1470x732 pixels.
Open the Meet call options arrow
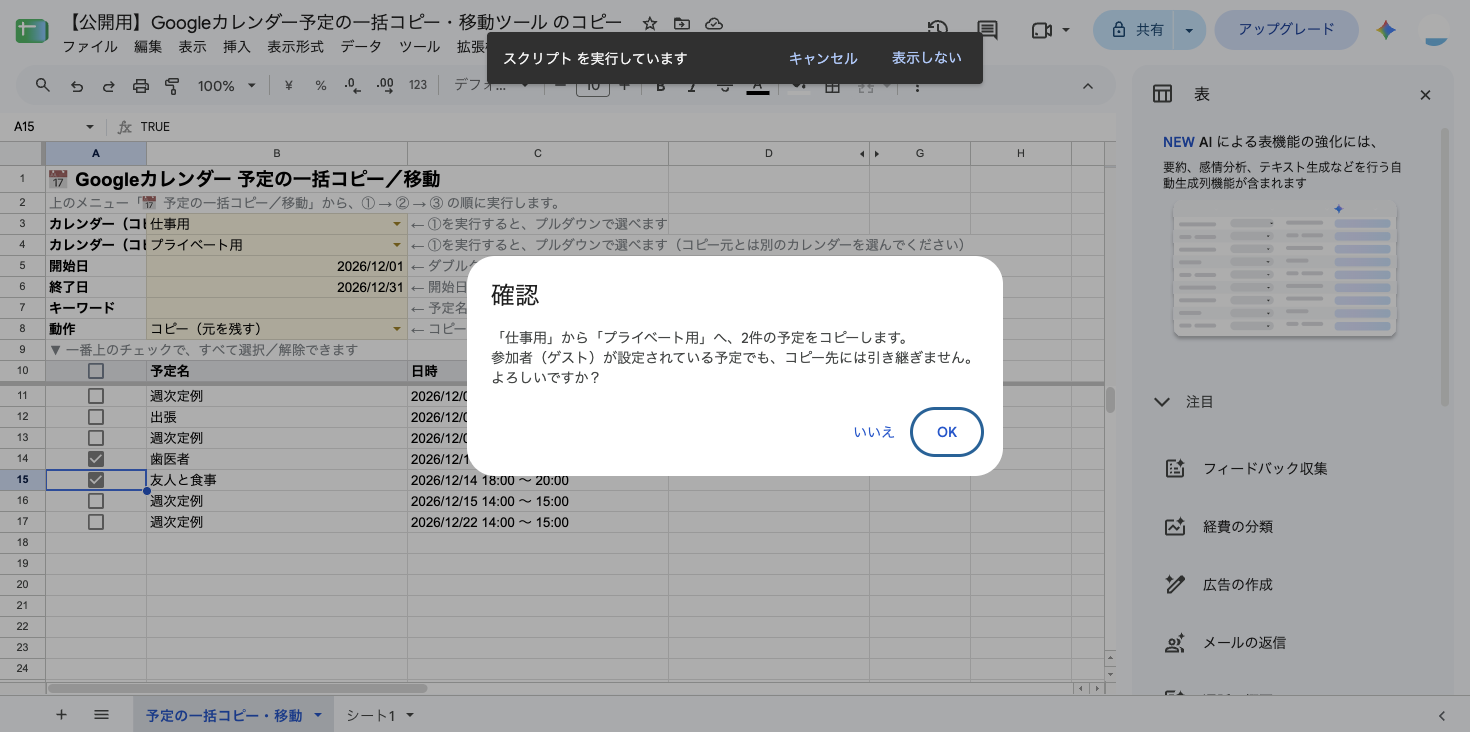[1066, 30]
